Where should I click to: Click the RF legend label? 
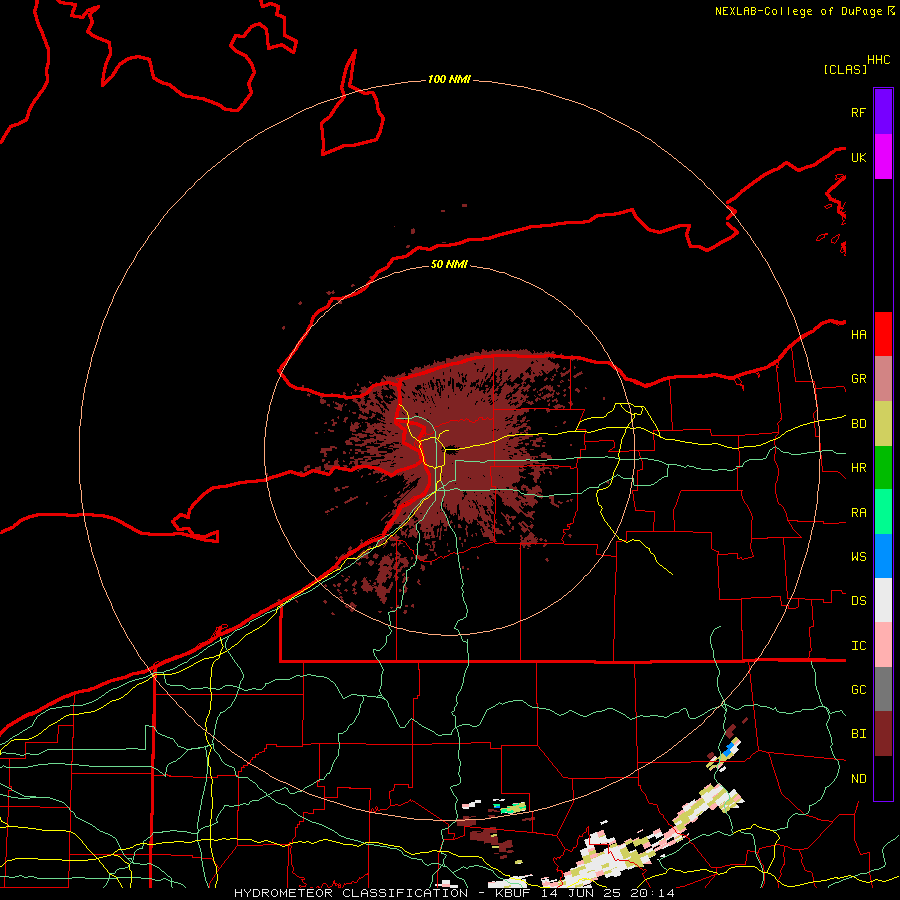pyautogui.click(x=858, y=112)
